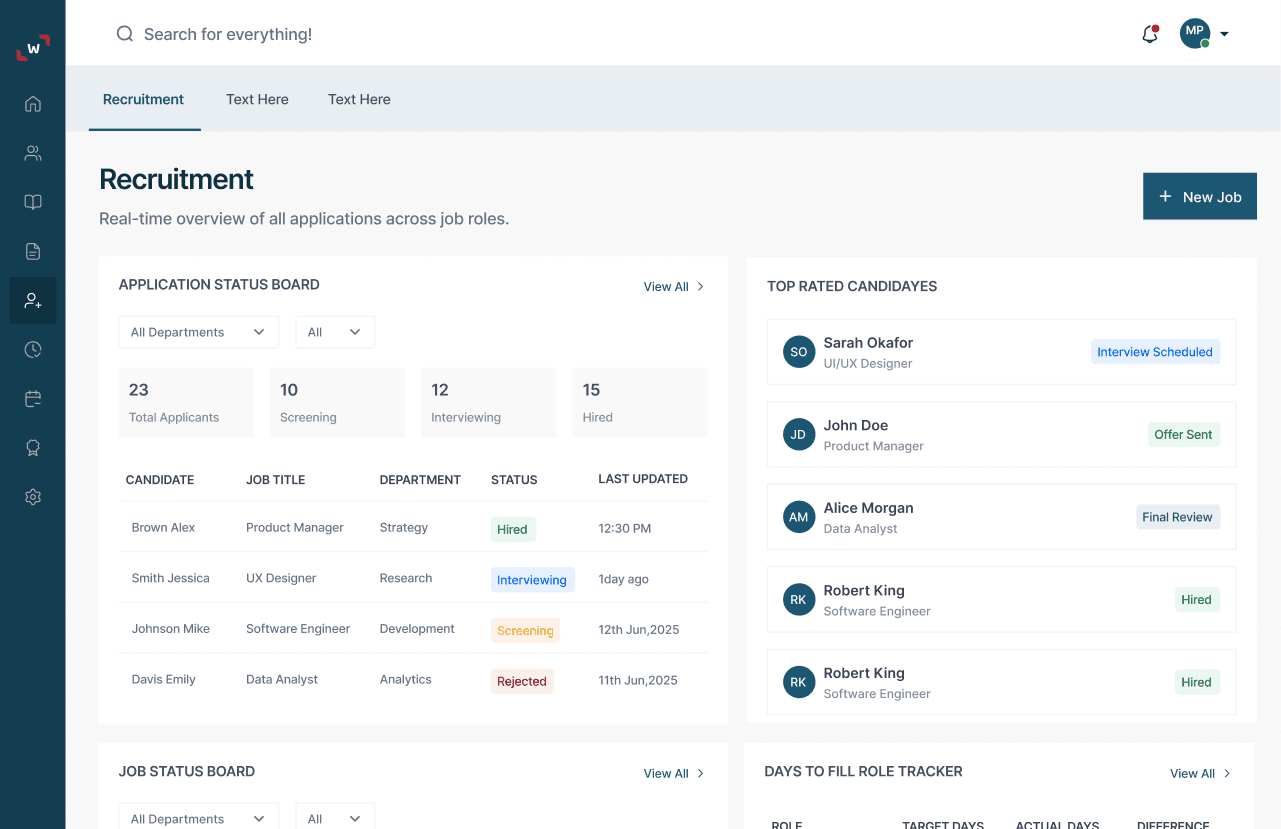Open the handbook book icon in sidebar

pyautogui.click(x=33, y=202)
